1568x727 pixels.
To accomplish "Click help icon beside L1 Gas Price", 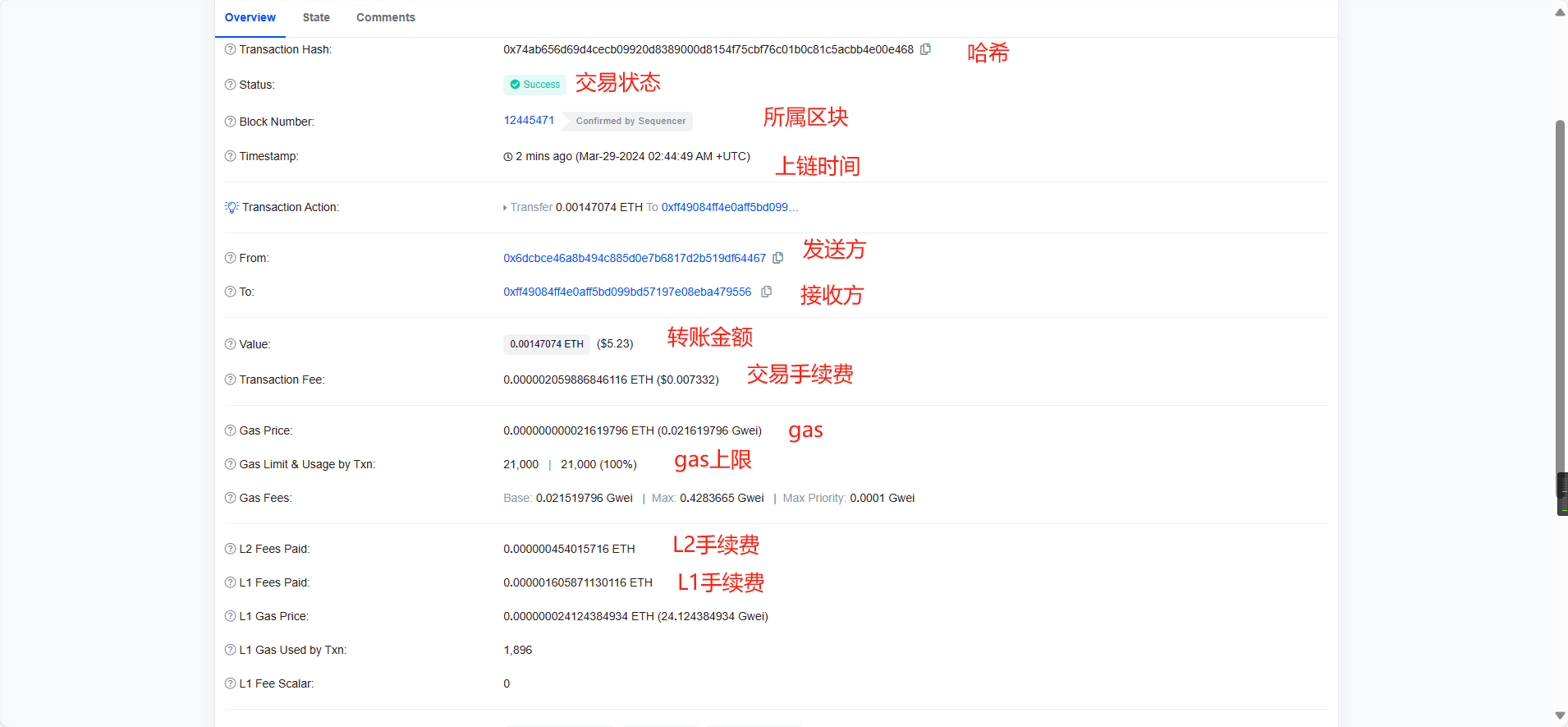I will coord(230,616).
